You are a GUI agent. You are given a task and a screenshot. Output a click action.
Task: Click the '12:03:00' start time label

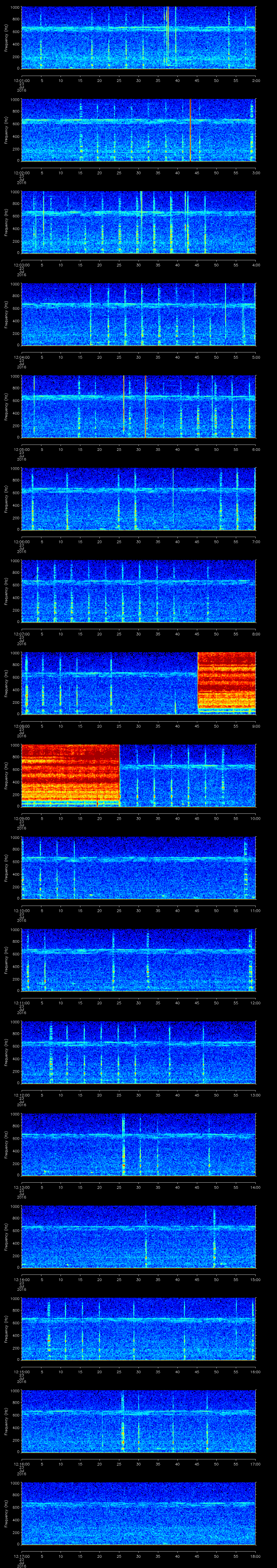[x=21, y=265]
